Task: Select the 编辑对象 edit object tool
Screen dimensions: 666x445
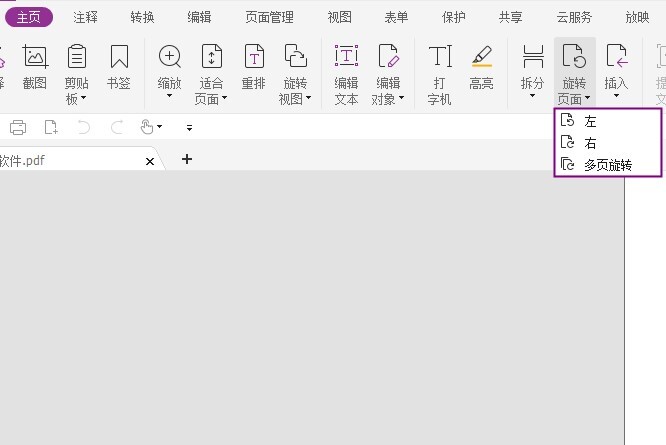Action: coord(388,74)
